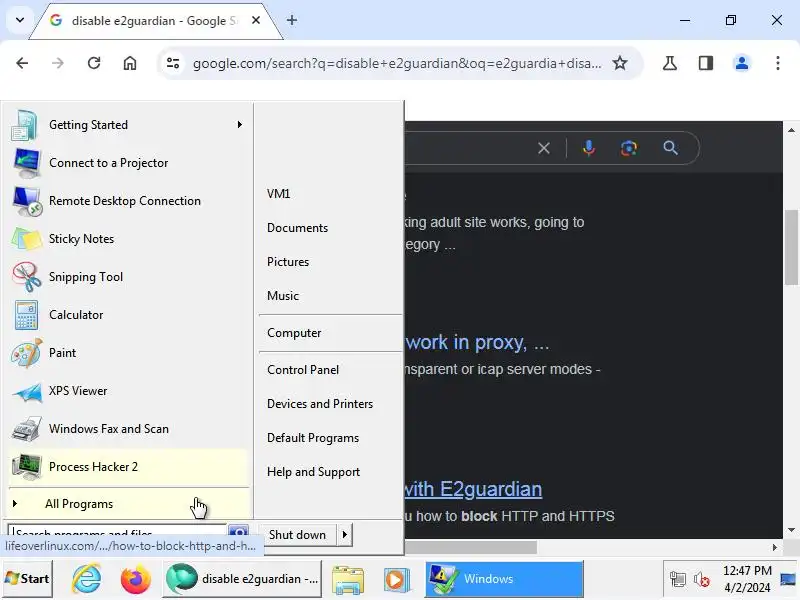The width and height of the screenshot is (800, 600).
Task: Launch Connect to a Projector
Action: (x=128, y=163)
